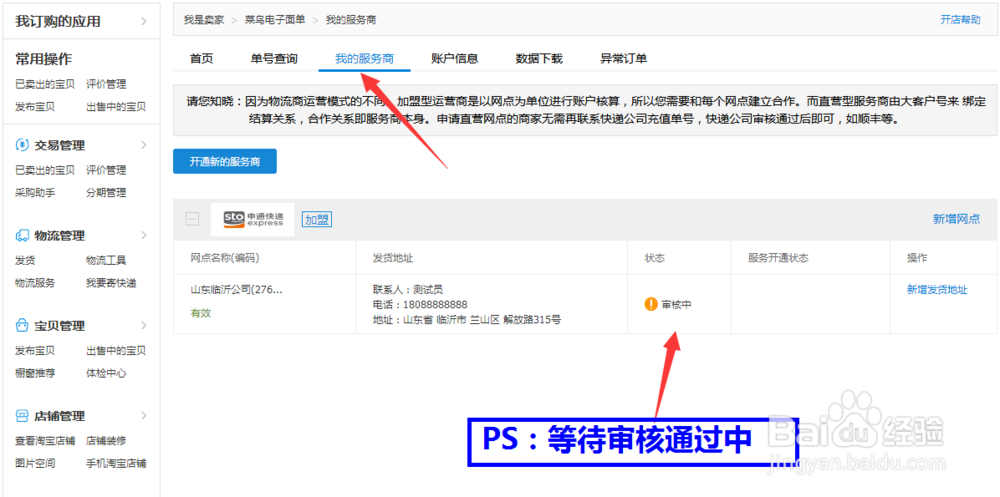The image size is (1000, 497).
Task: Click the 服务开通状态 column header
Action: 778,258
